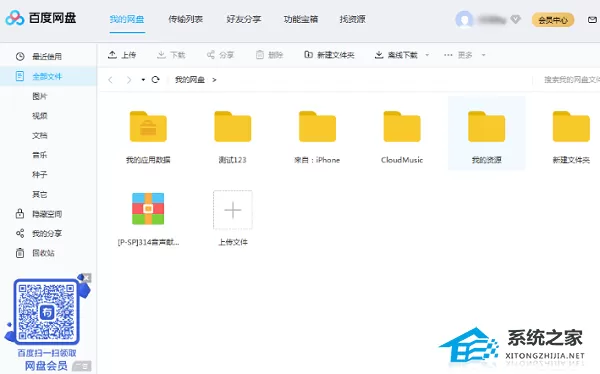Image resolution: width=600 pixels, height=374 pixels.
Task: Click 离线下载 toolbar button
Action: [x=396, y=55]
